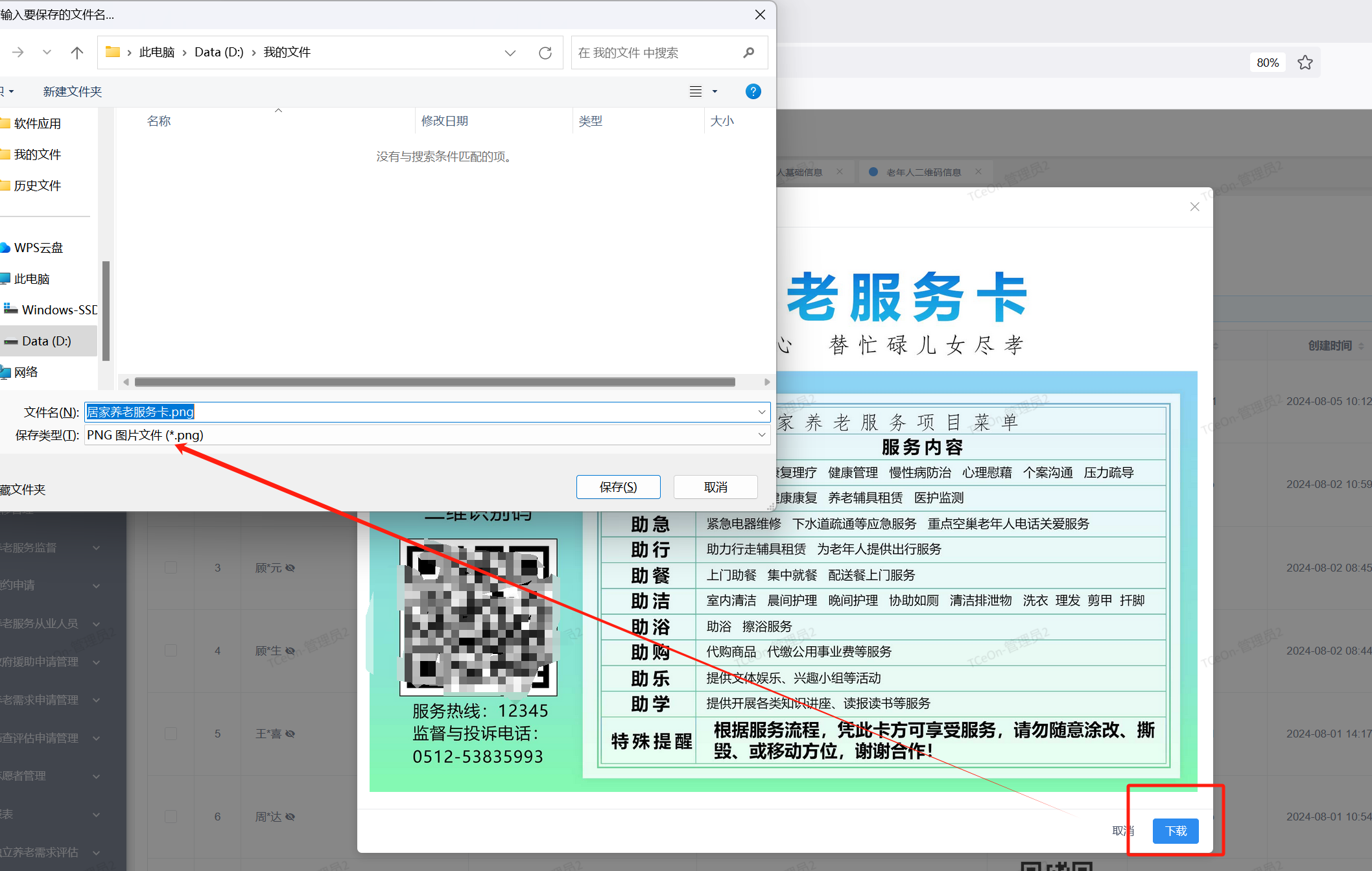Reveal hidden name for 周*达 eye icon
1372x871 pixels.
[x=290, y=817]
